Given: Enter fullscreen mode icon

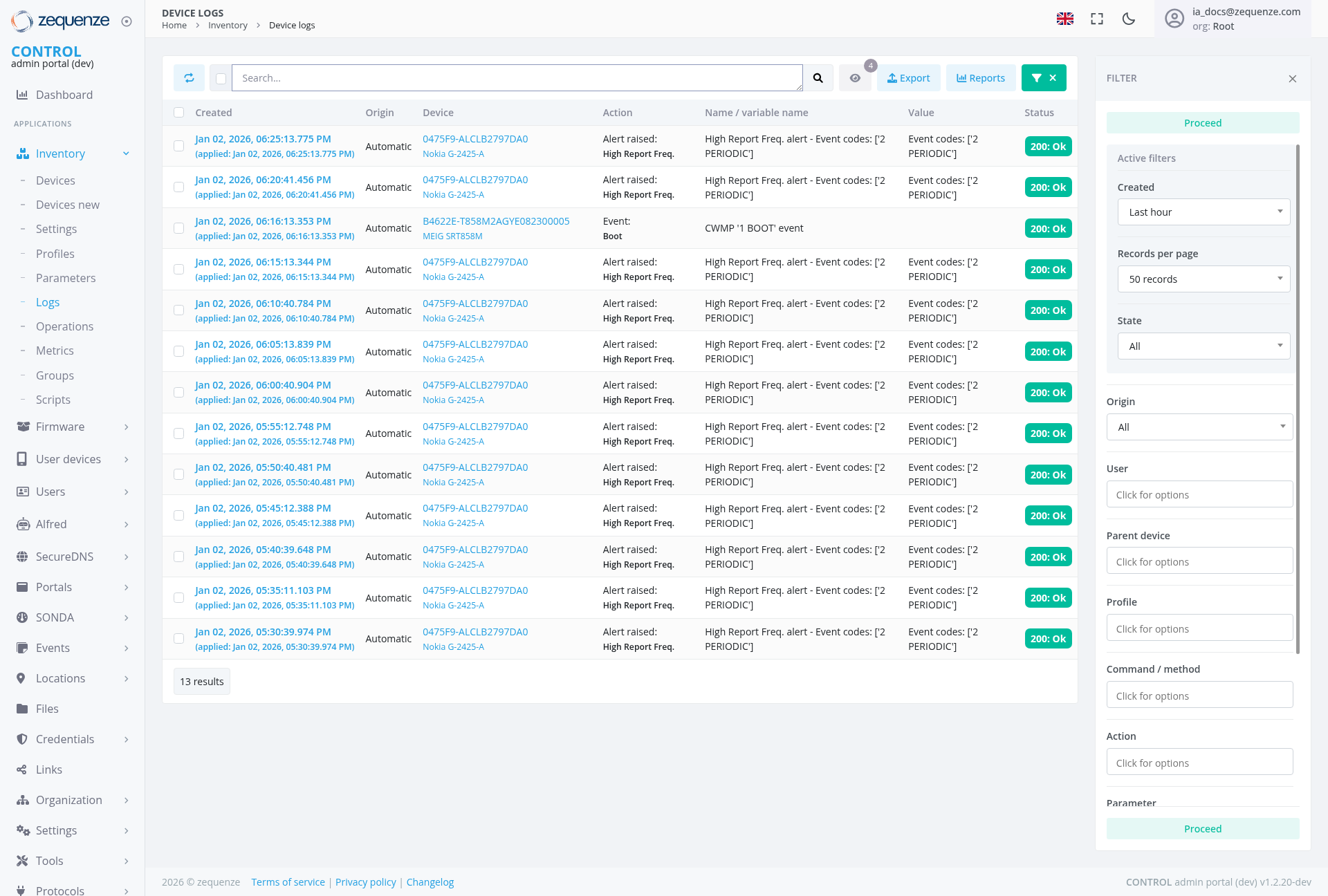Looking at the screenshot, I should pyautogui.click(x=1097, y=19).
